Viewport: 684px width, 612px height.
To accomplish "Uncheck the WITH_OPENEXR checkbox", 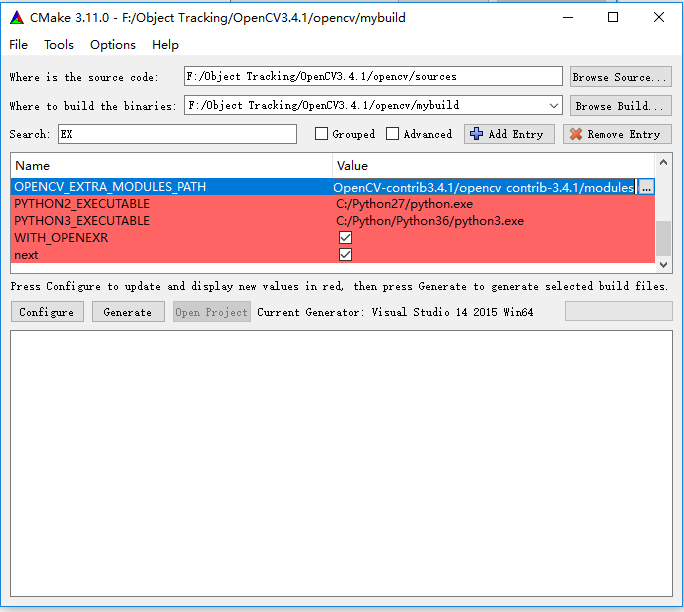I will [345, 238].
